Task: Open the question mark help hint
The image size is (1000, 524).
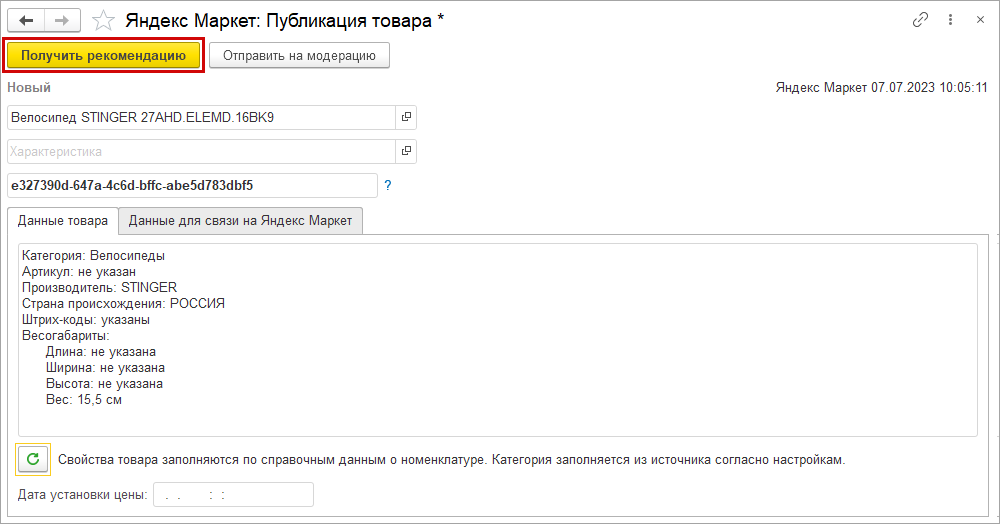Action: tap(388, 186)
